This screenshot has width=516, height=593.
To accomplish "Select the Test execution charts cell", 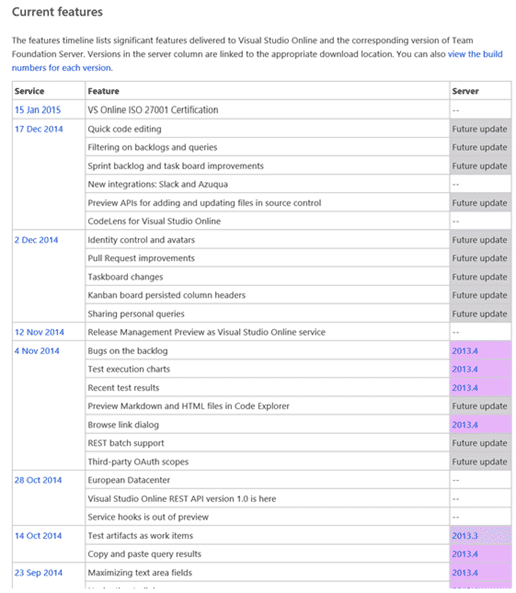I will pos(267,369).
